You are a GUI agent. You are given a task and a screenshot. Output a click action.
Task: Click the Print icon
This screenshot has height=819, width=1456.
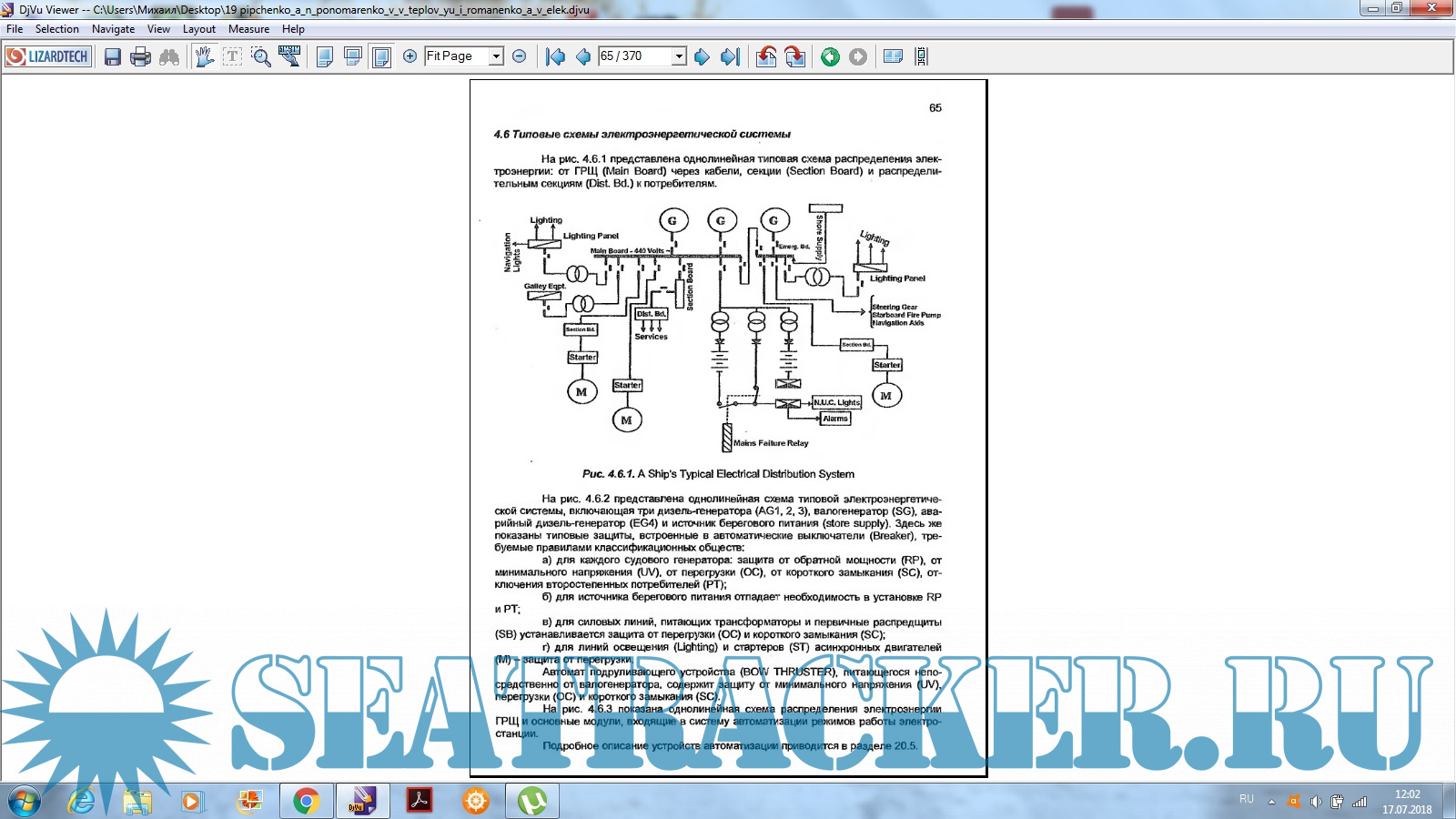click(140, 56)
